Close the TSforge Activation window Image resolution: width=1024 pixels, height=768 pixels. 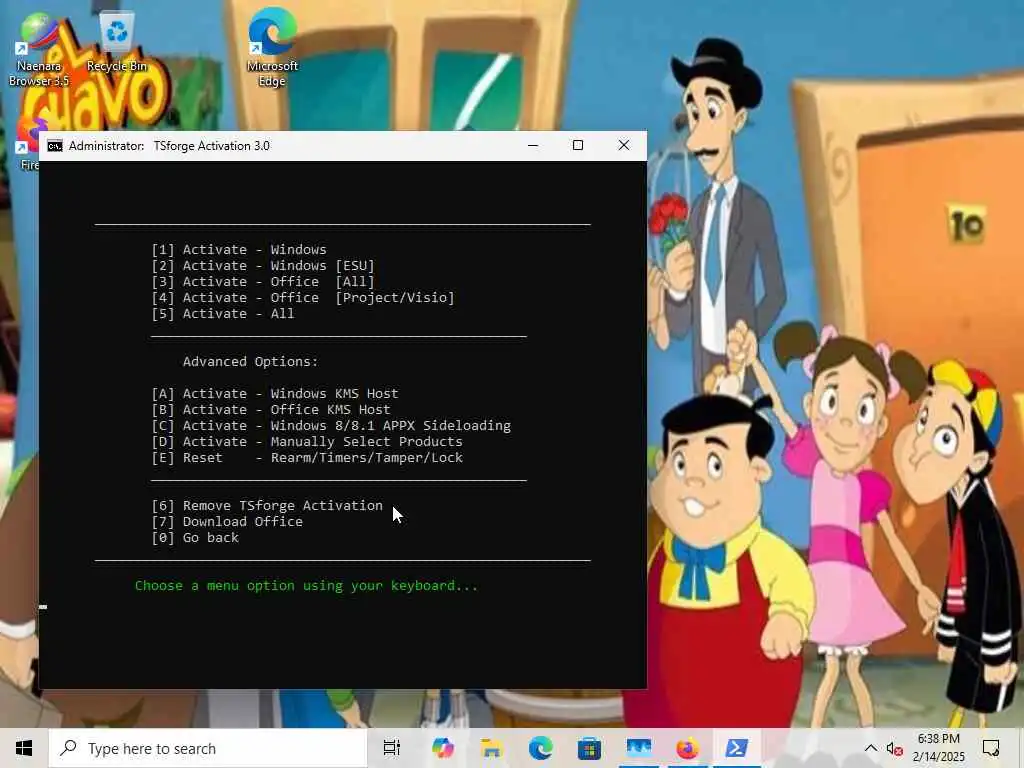coord(624,146)
